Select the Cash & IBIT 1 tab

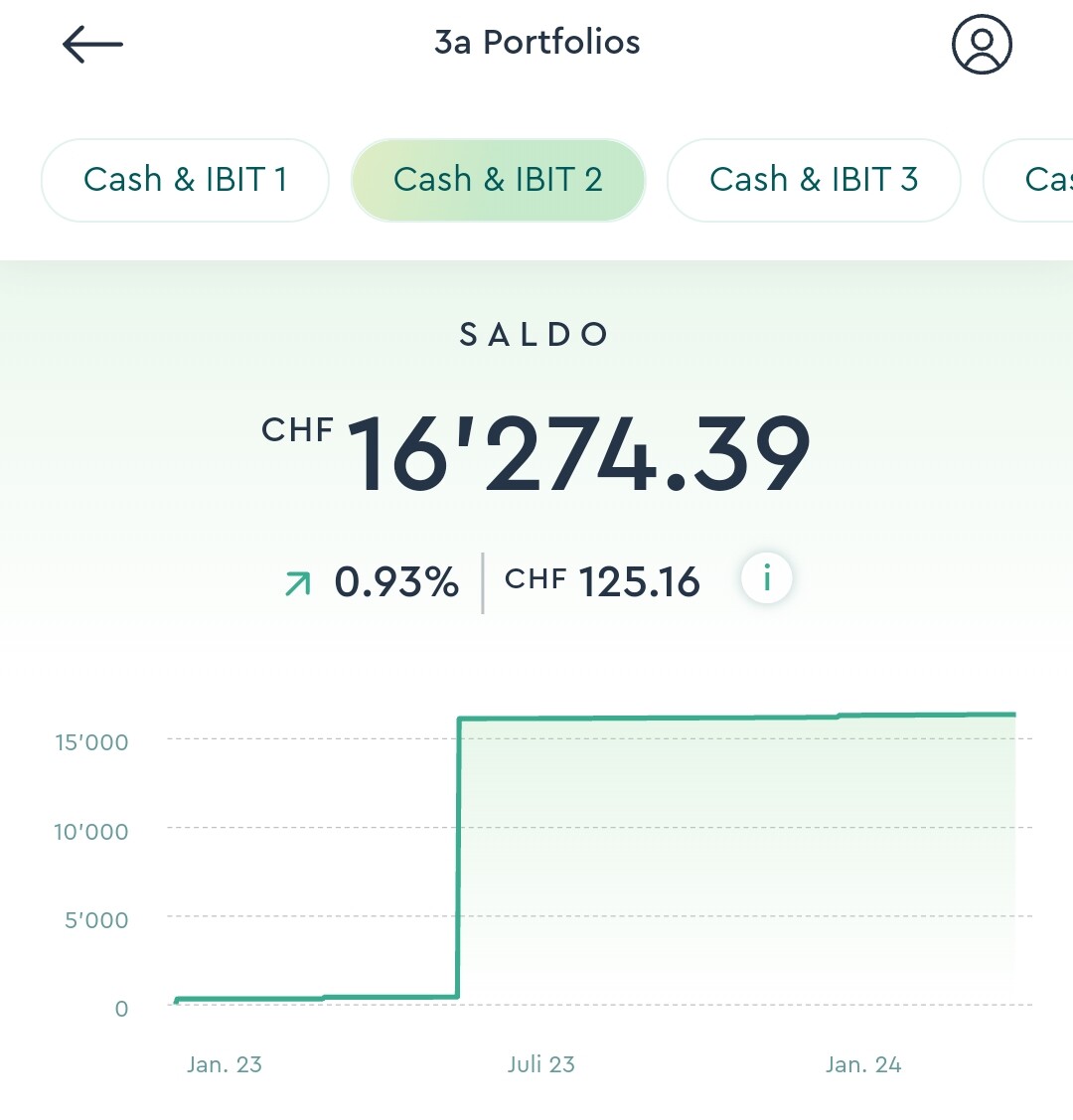185,180
